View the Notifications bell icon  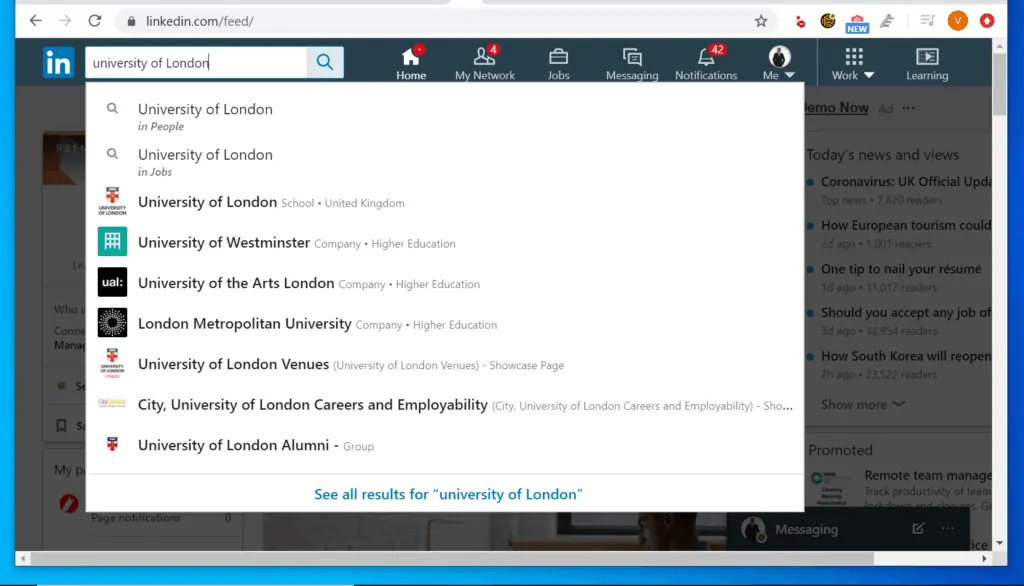(706, 57)
